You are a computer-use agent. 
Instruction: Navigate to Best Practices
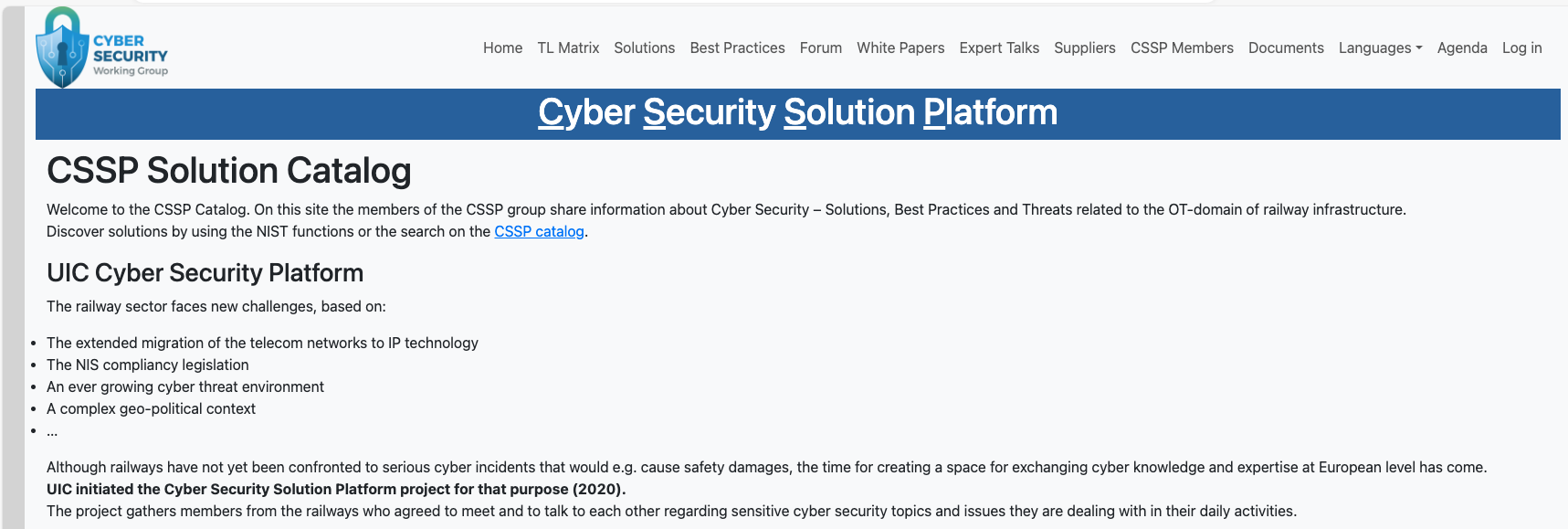point(738,48)
